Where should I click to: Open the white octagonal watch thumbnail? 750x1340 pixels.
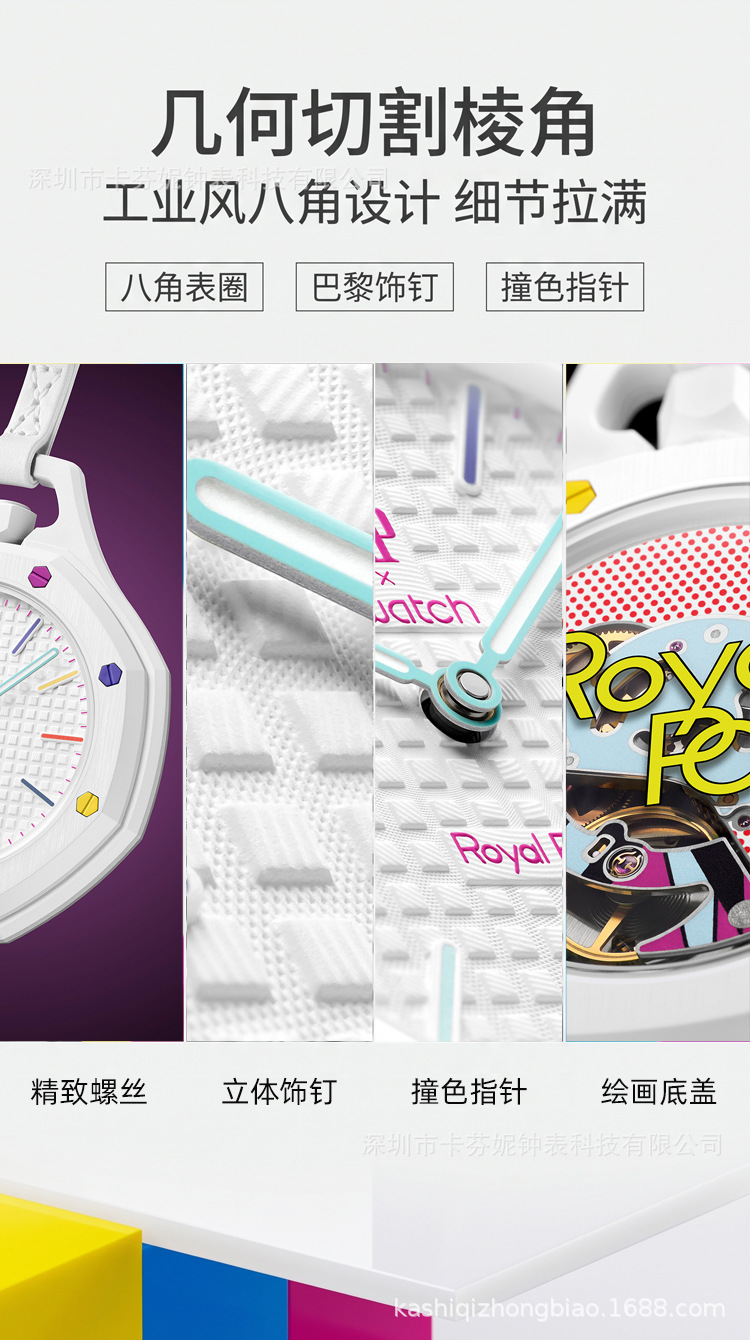click(92, 702)
